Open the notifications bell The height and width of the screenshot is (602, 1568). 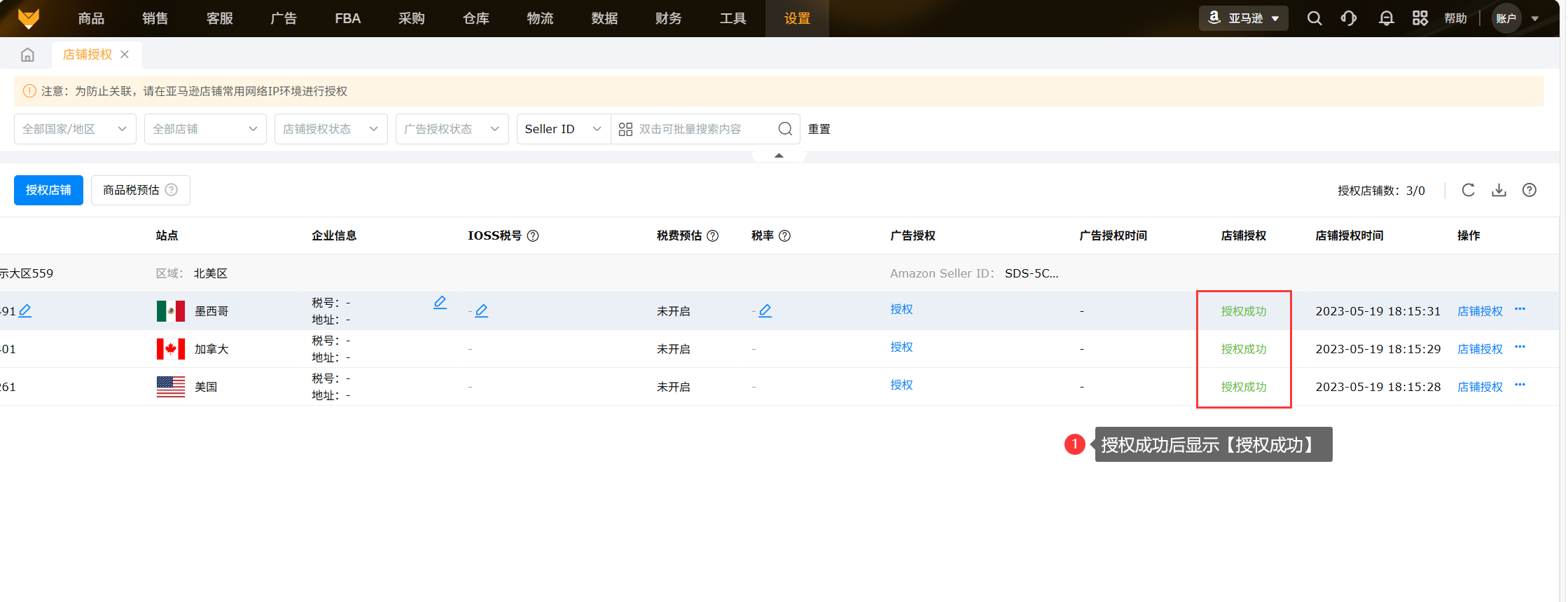click(x=1385, y=18)
